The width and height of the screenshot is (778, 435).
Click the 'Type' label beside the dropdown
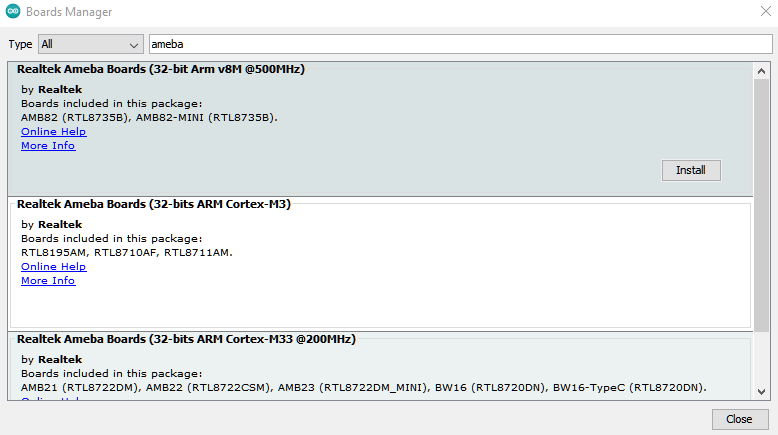(x=20, y=45)
